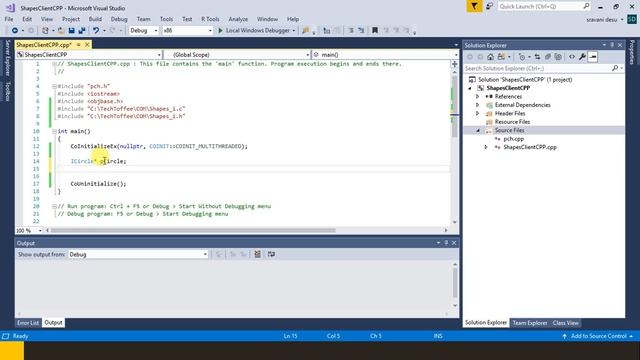Screen dimensions: 640x360
Task: Click the Open File folder icon
Action: pos(61,31)
